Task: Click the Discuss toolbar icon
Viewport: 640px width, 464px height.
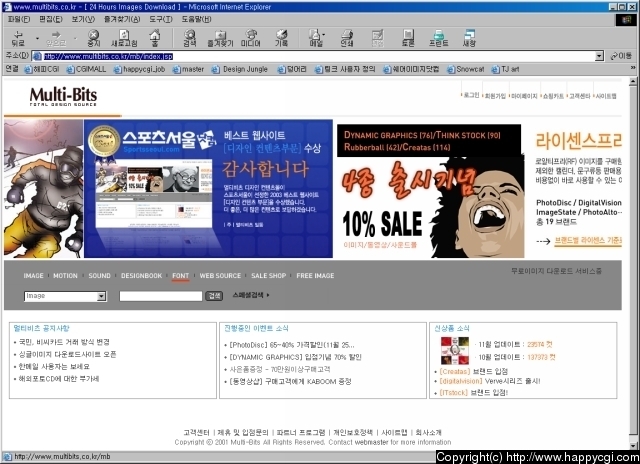Action: point(408,38)
